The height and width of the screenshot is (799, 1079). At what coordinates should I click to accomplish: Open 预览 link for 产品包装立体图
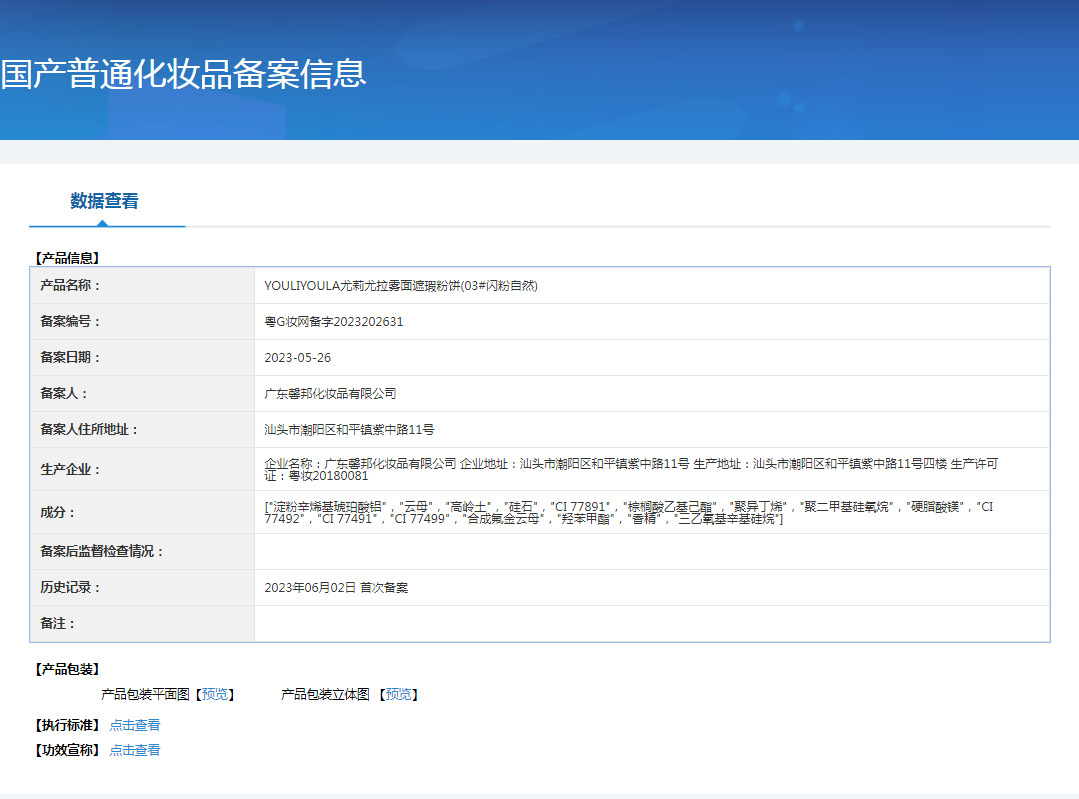[x=398, y=694]
